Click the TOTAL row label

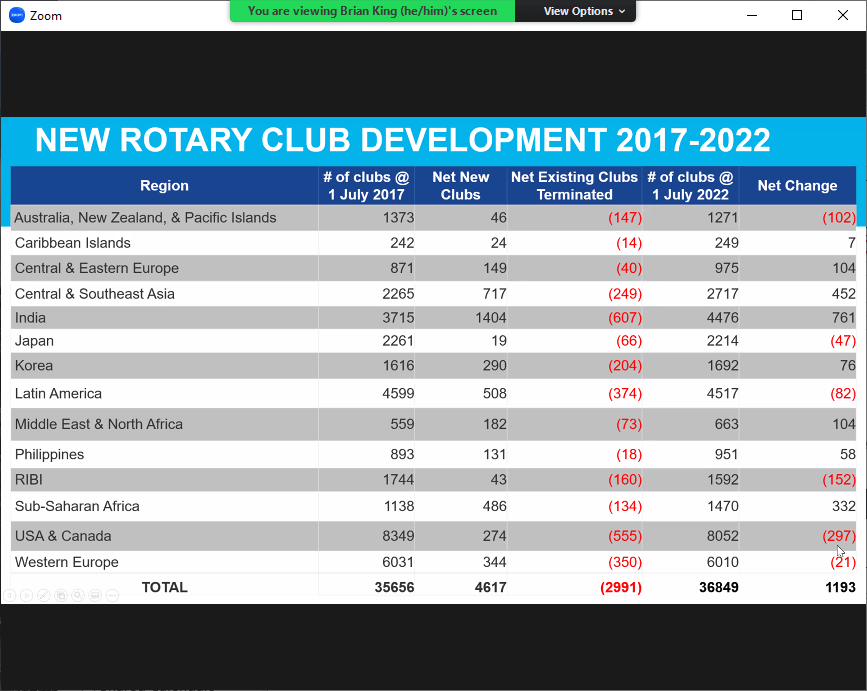pyautogui.click(x=164, y=587)
